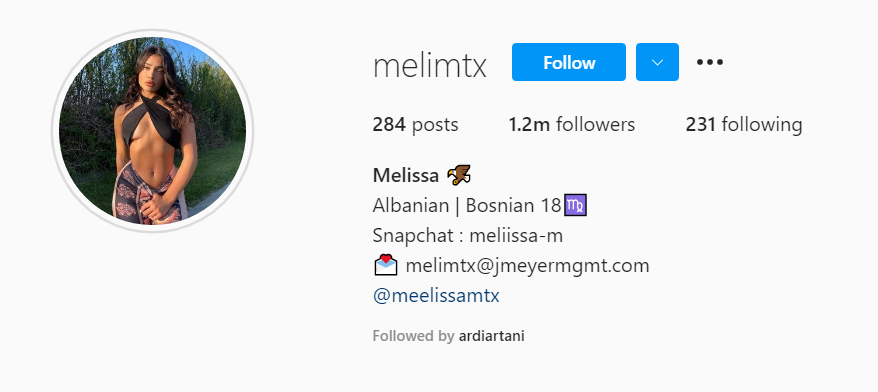
Task: Open the 1.2m followers list
Action: click(x=572, y=124)
